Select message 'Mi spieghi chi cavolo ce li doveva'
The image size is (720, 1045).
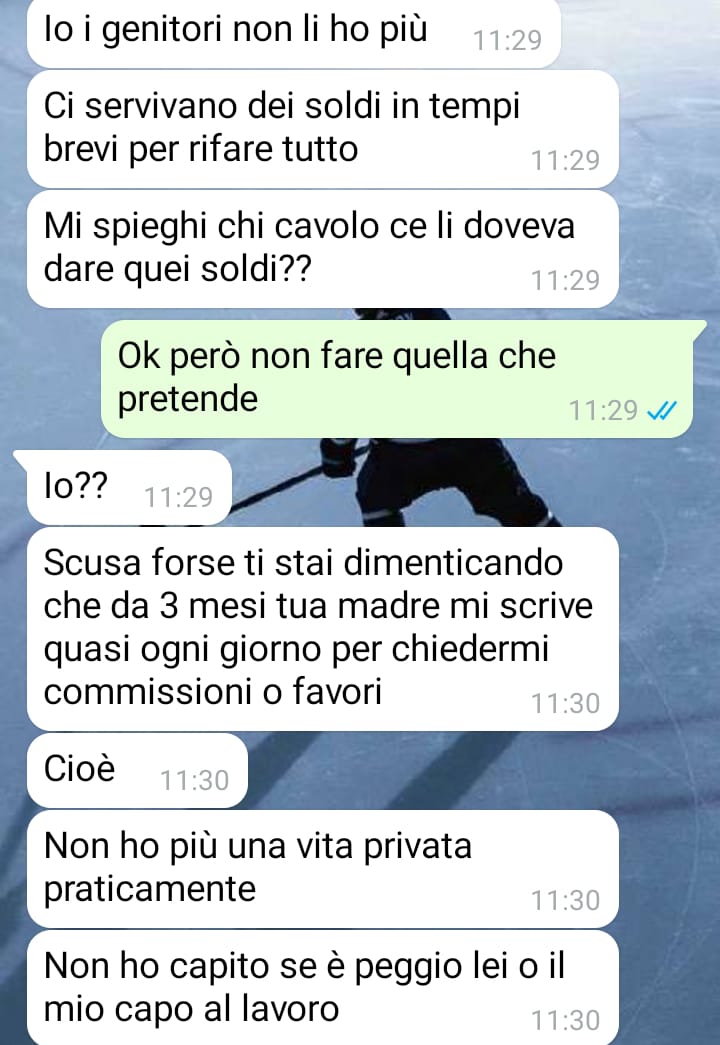click(323, 249)
